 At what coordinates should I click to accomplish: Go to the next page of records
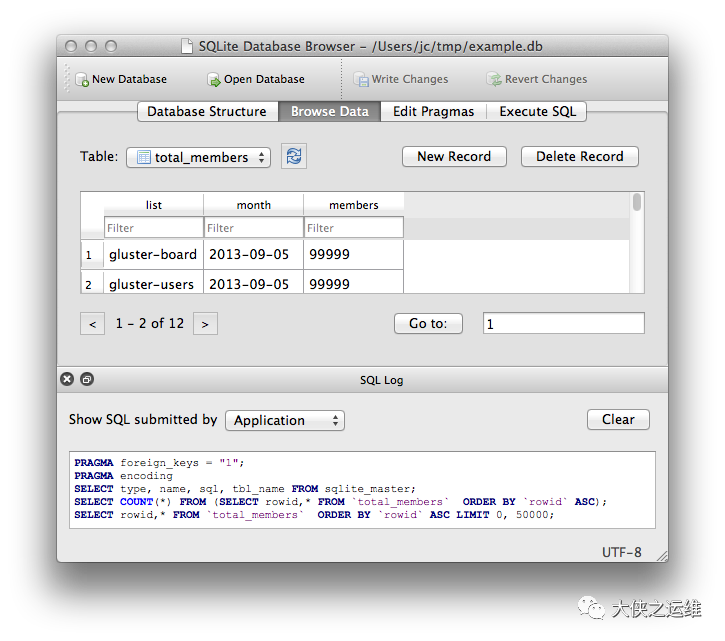pos(205,324)
